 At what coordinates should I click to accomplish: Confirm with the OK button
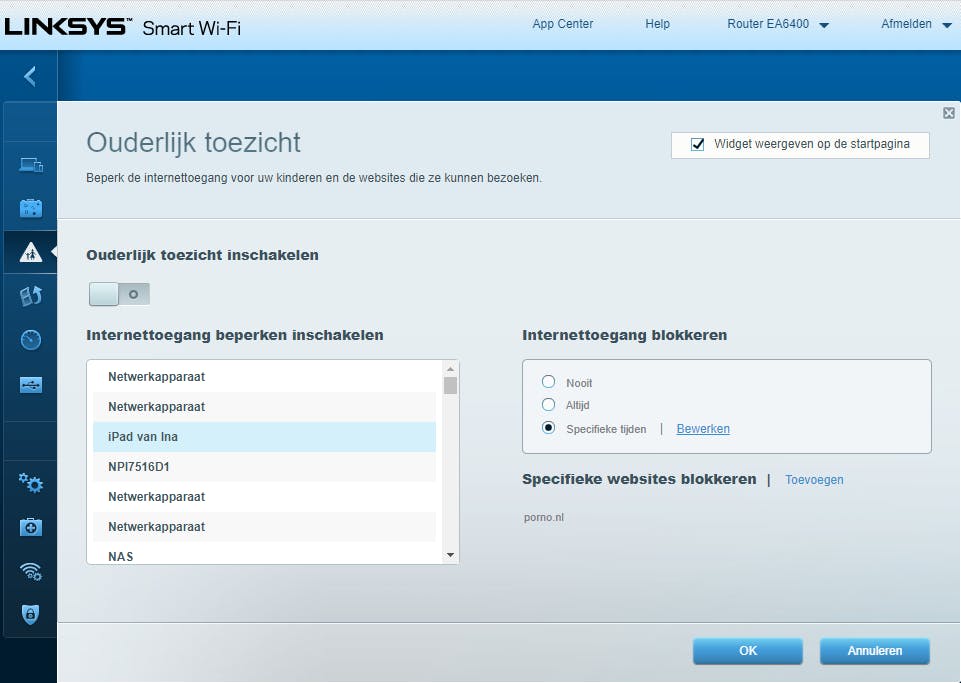click(748, 651)
